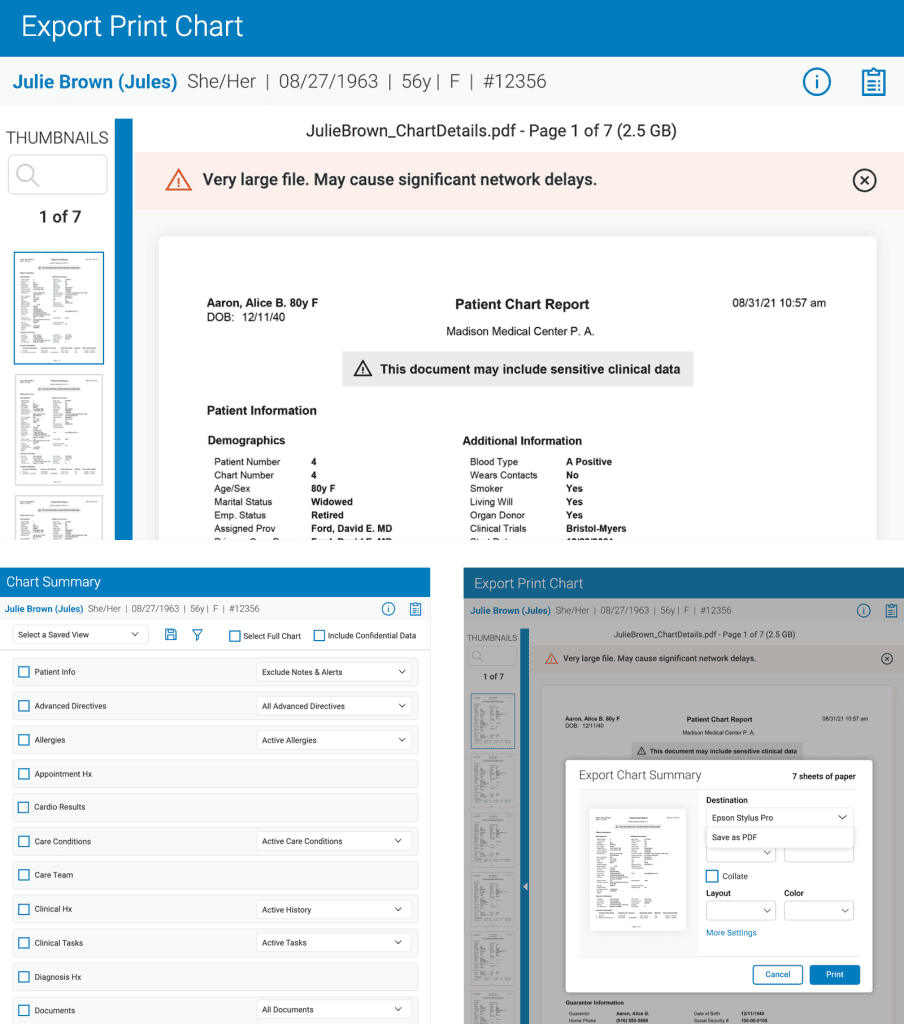Open the More Settings link
Viewport: 904px width, 1024px height.
coord(731,933)
